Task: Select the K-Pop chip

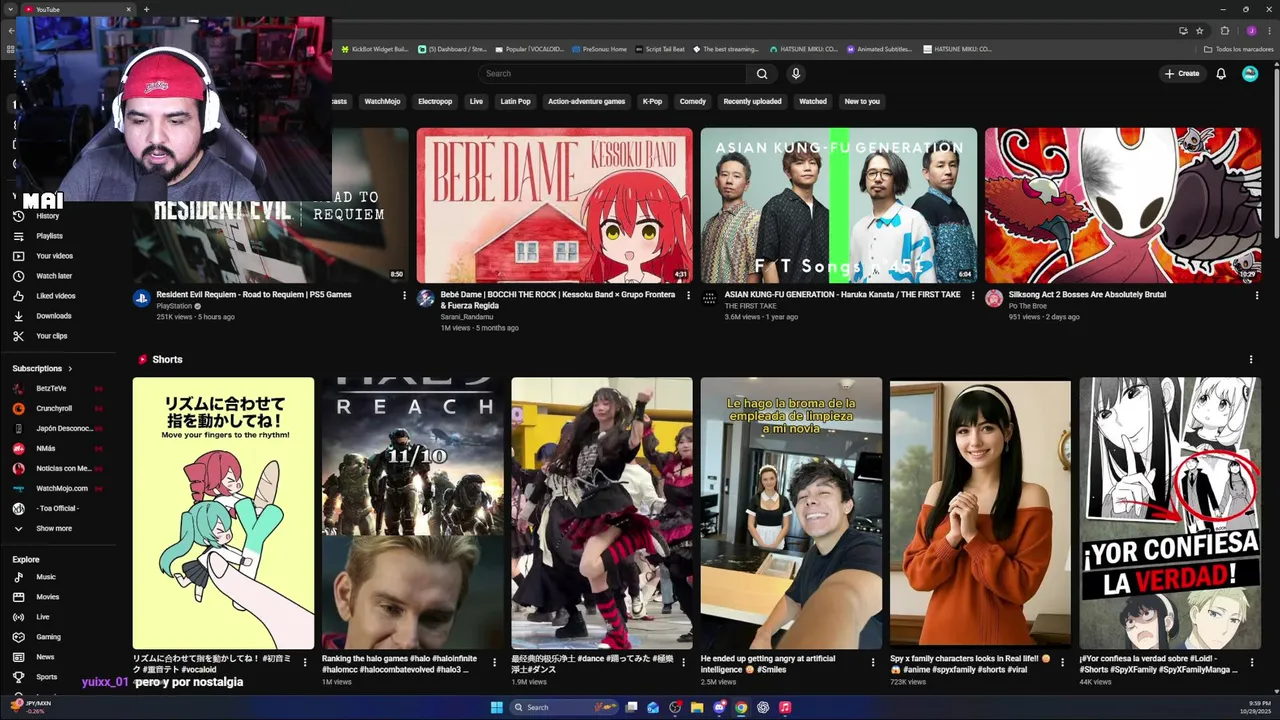Action: point(652,101)
